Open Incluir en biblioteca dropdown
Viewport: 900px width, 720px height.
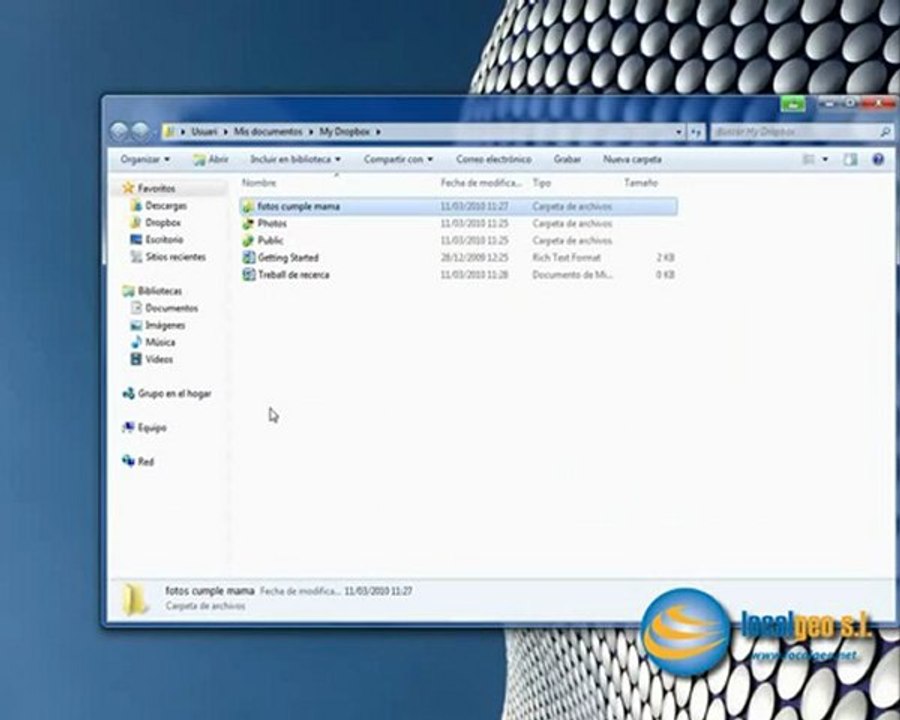295,159
